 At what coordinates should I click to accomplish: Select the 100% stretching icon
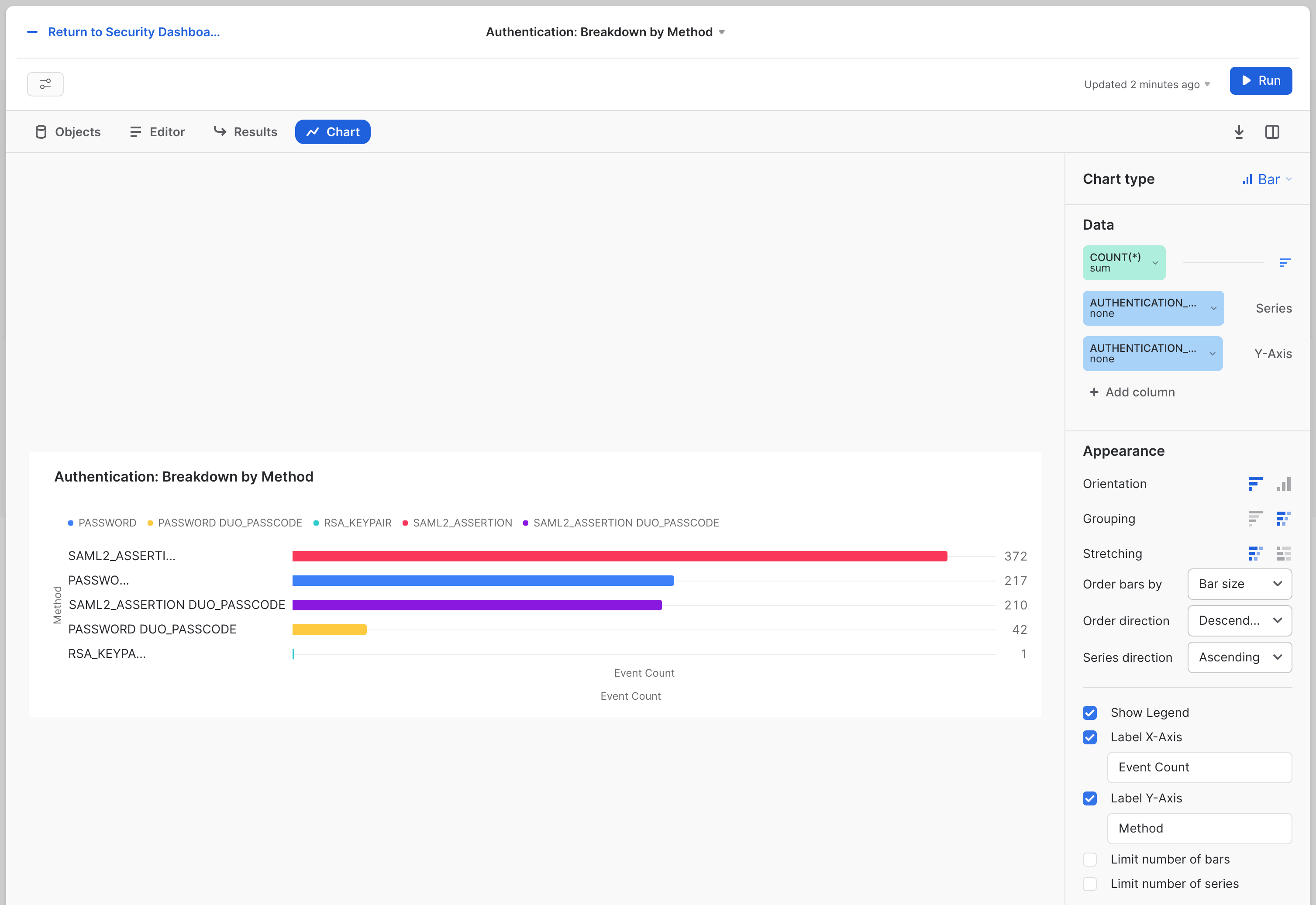click(x=1284, y=554)
